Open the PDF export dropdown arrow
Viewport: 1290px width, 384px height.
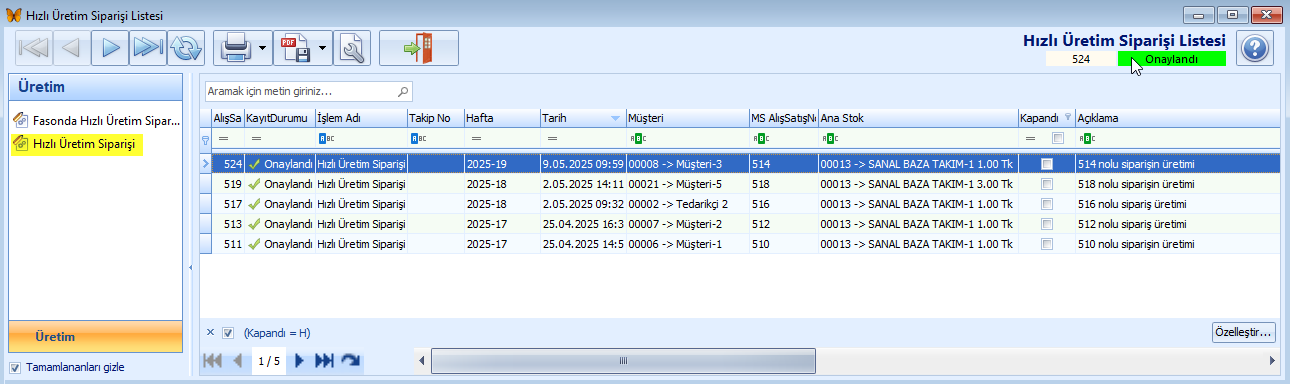(324, 47)
